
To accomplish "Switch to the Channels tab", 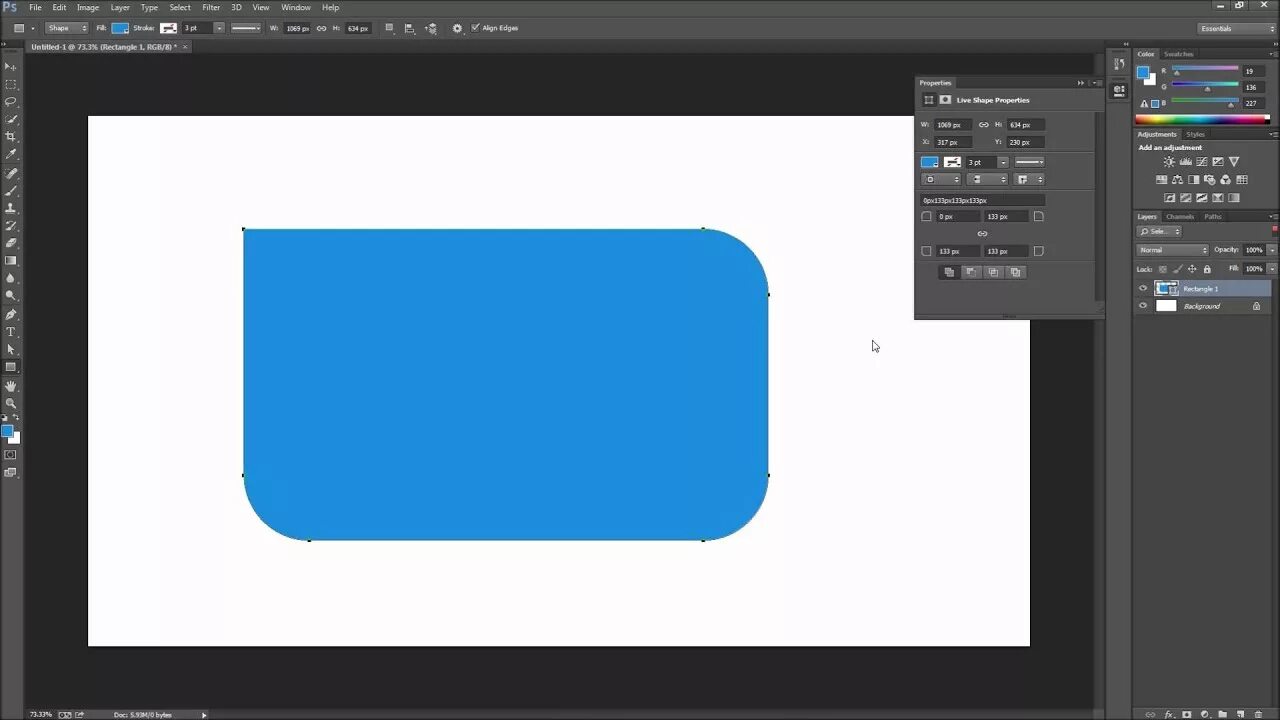I will 1180,216.
